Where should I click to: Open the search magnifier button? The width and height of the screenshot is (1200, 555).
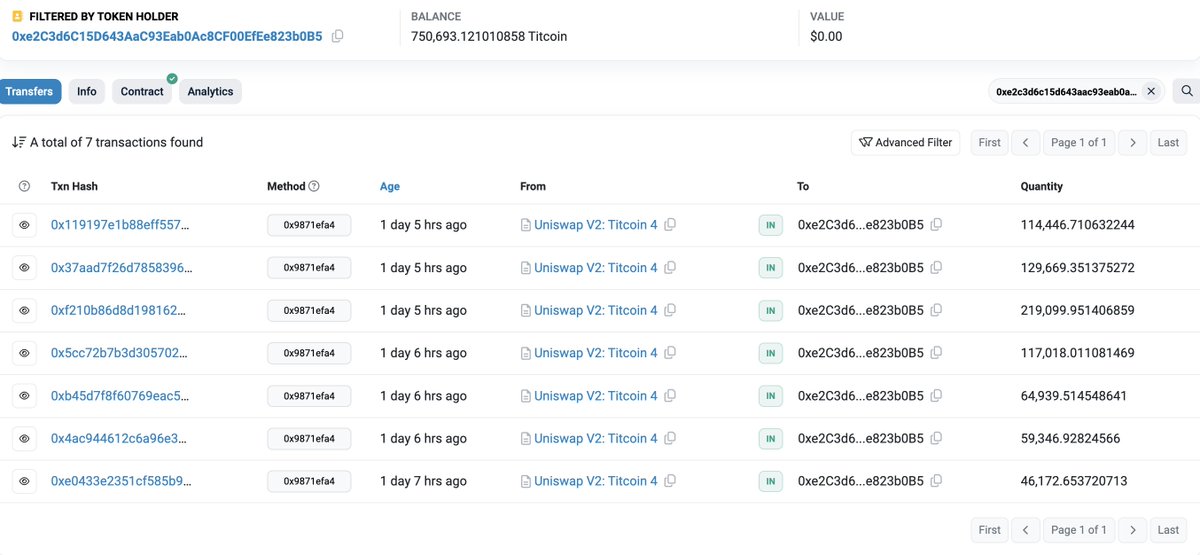pyautogui.click(x=1187, y=91)
